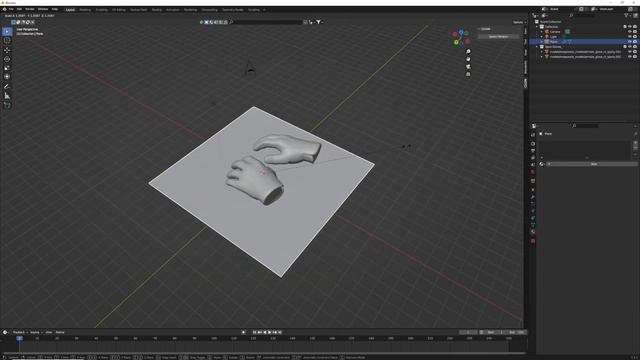Open the Playback dropdown in timeline
This screenshot has width=640, height=360.
(x=20, y=332)
